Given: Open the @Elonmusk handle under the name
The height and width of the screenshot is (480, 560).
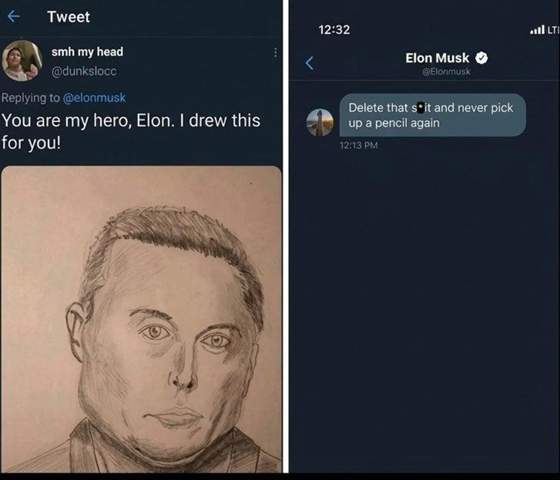Looking at the screenshot, I should pos(446,72).
